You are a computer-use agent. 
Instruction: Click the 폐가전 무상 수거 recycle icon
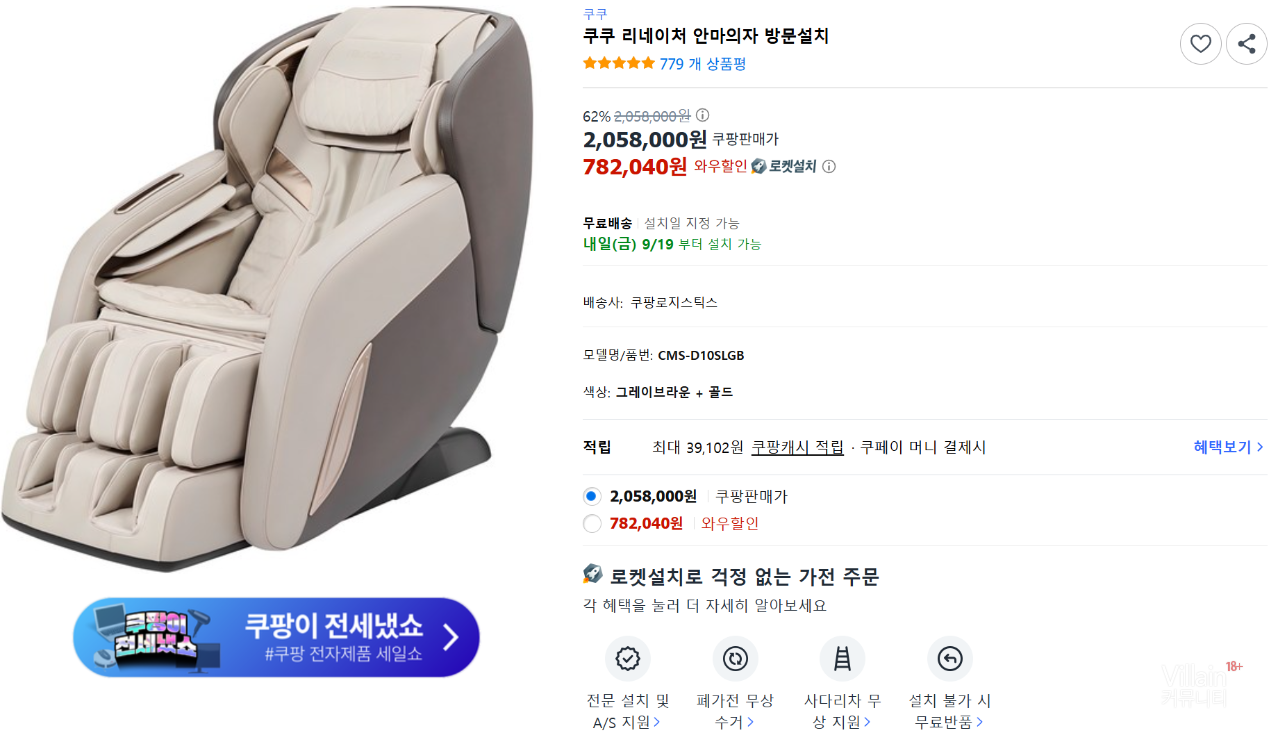point(735,659)
